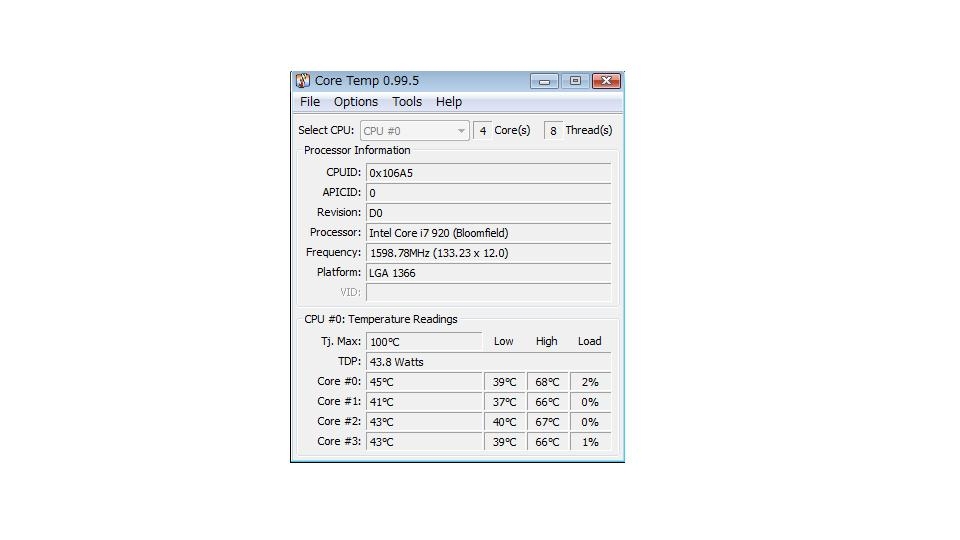This screenshot has height=540, width=960.
Task: Open the Options menu
Action: 356,102
